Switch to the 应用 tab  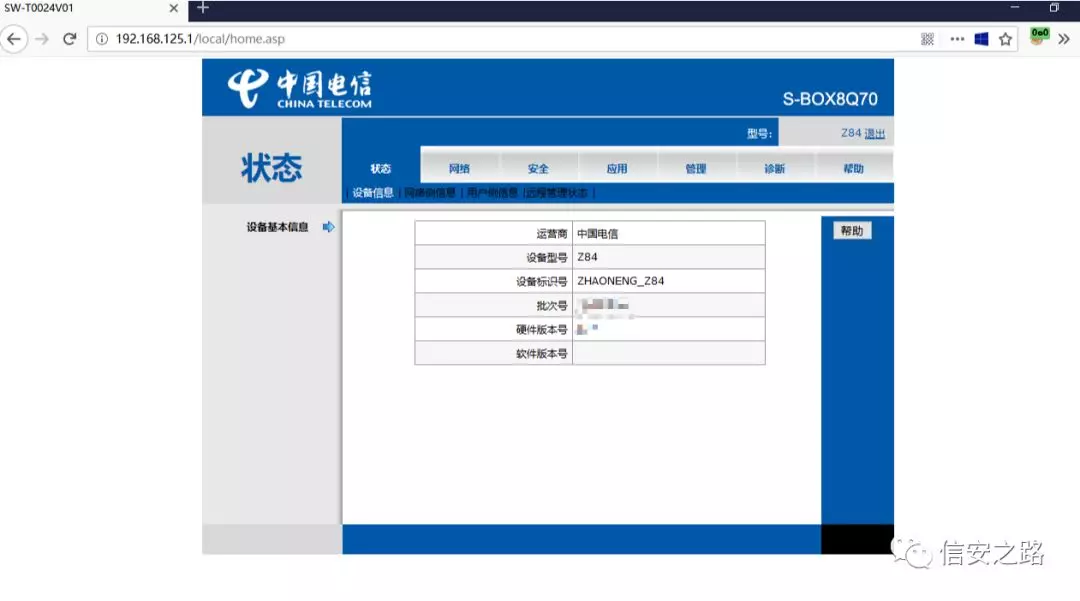pos(616,168)
